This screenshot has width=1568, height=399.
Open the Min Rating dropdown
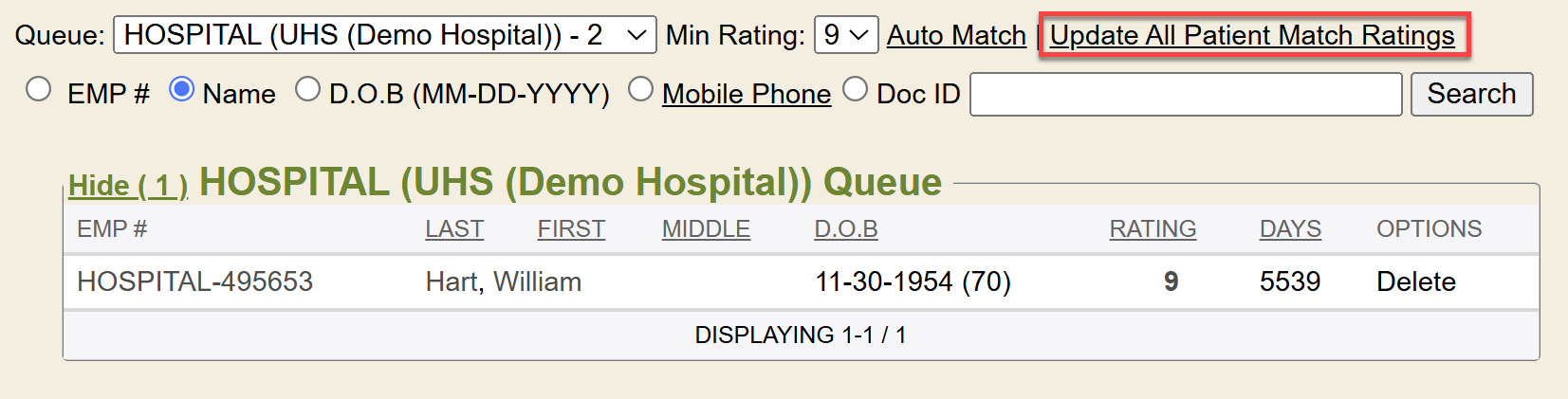pyautogui.click(x=845, y=35)
